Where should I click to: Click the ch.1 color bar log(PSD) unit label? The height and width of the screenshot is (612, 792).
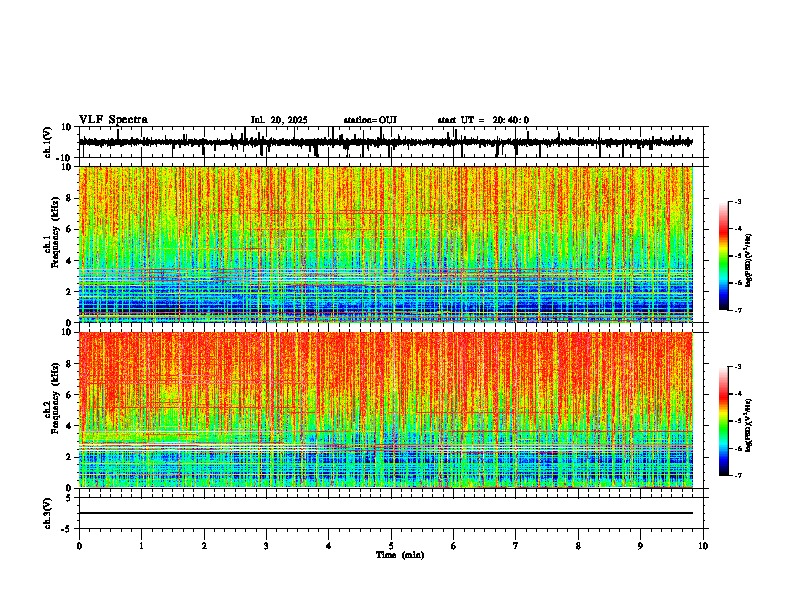pyautogui.click(x=748, y=261)
